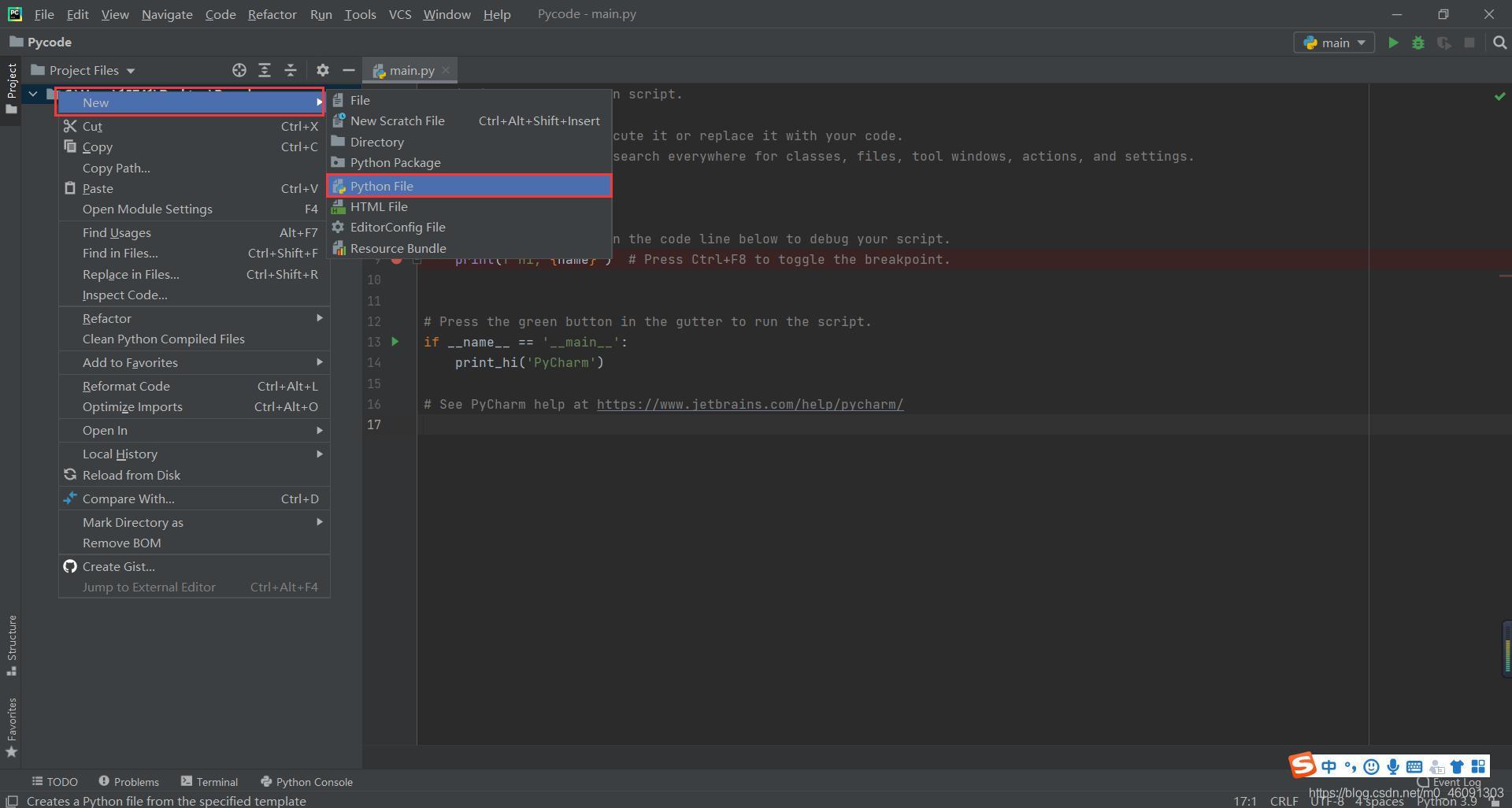Select Paste in context menu

194,188
